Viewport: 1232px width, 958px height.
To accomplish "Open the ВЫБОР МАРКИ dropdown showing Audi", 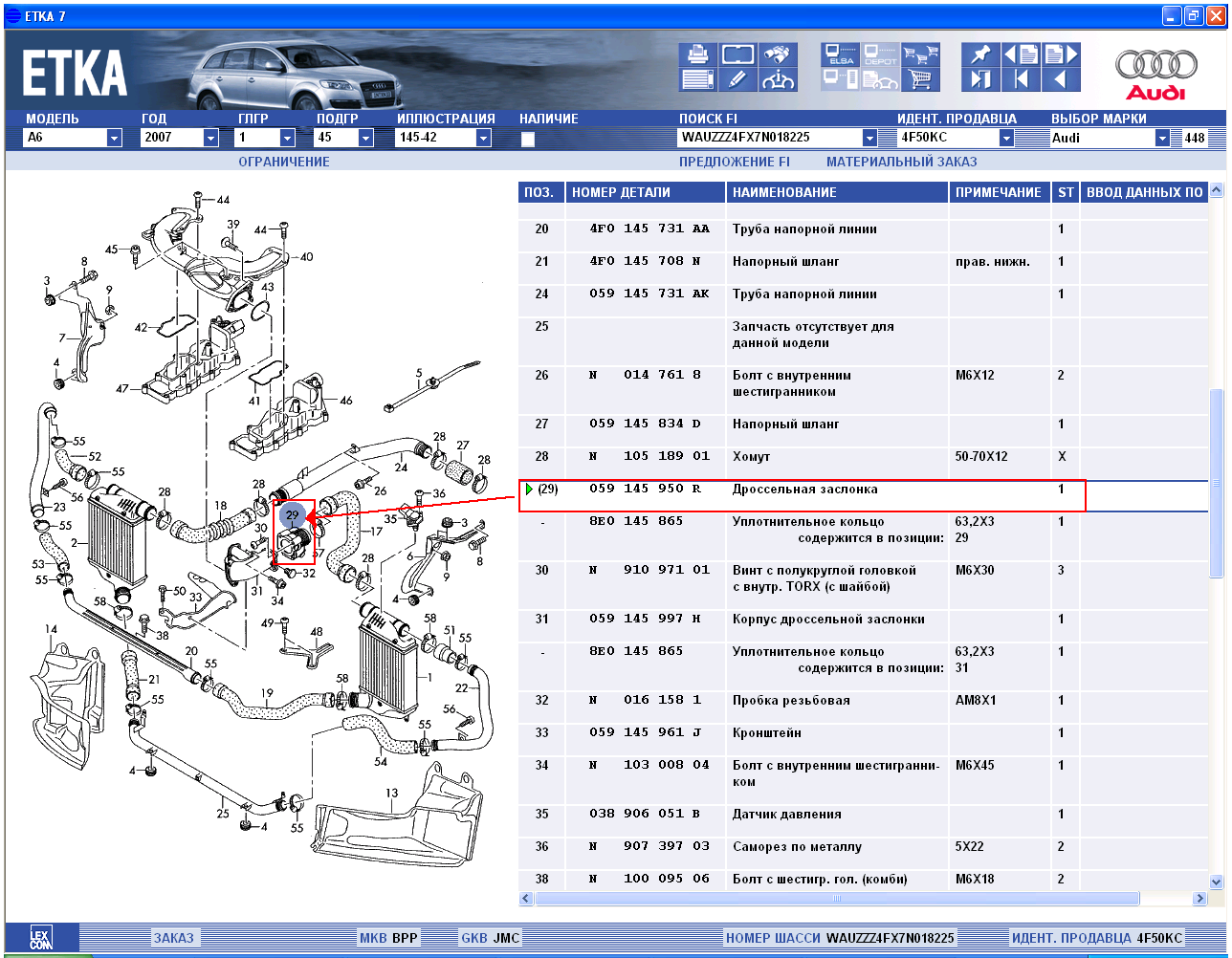I will 1162,138.
